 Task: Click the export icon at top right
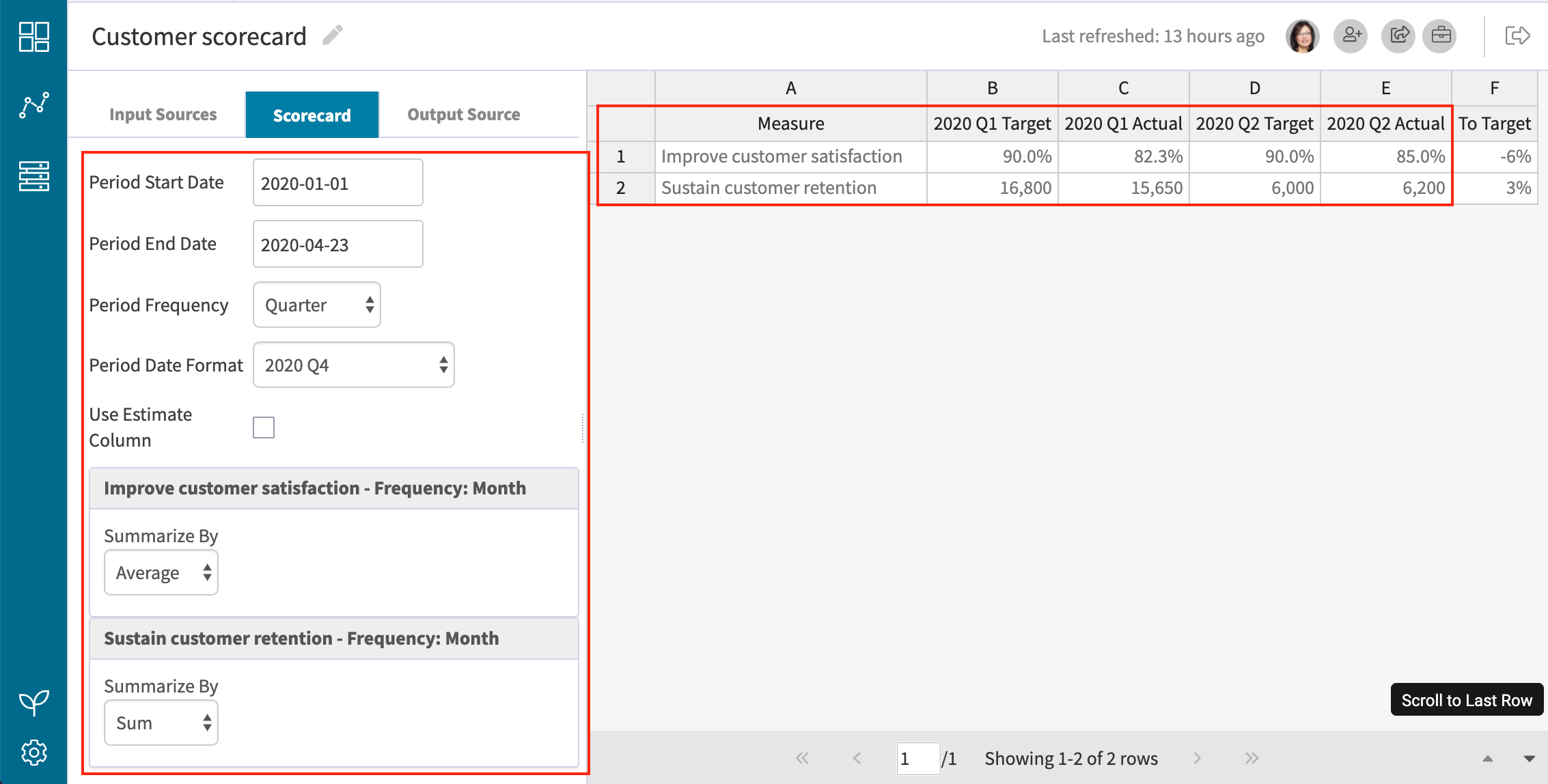pyautogui.click(x=1518, y=36)
